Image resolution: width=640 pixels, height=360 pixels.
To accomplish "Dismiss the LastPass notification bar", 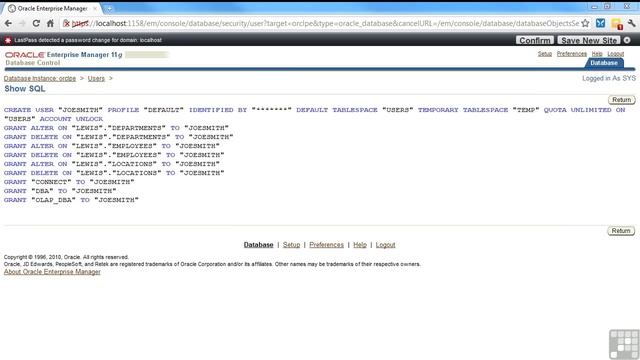I will click(627, 40).
